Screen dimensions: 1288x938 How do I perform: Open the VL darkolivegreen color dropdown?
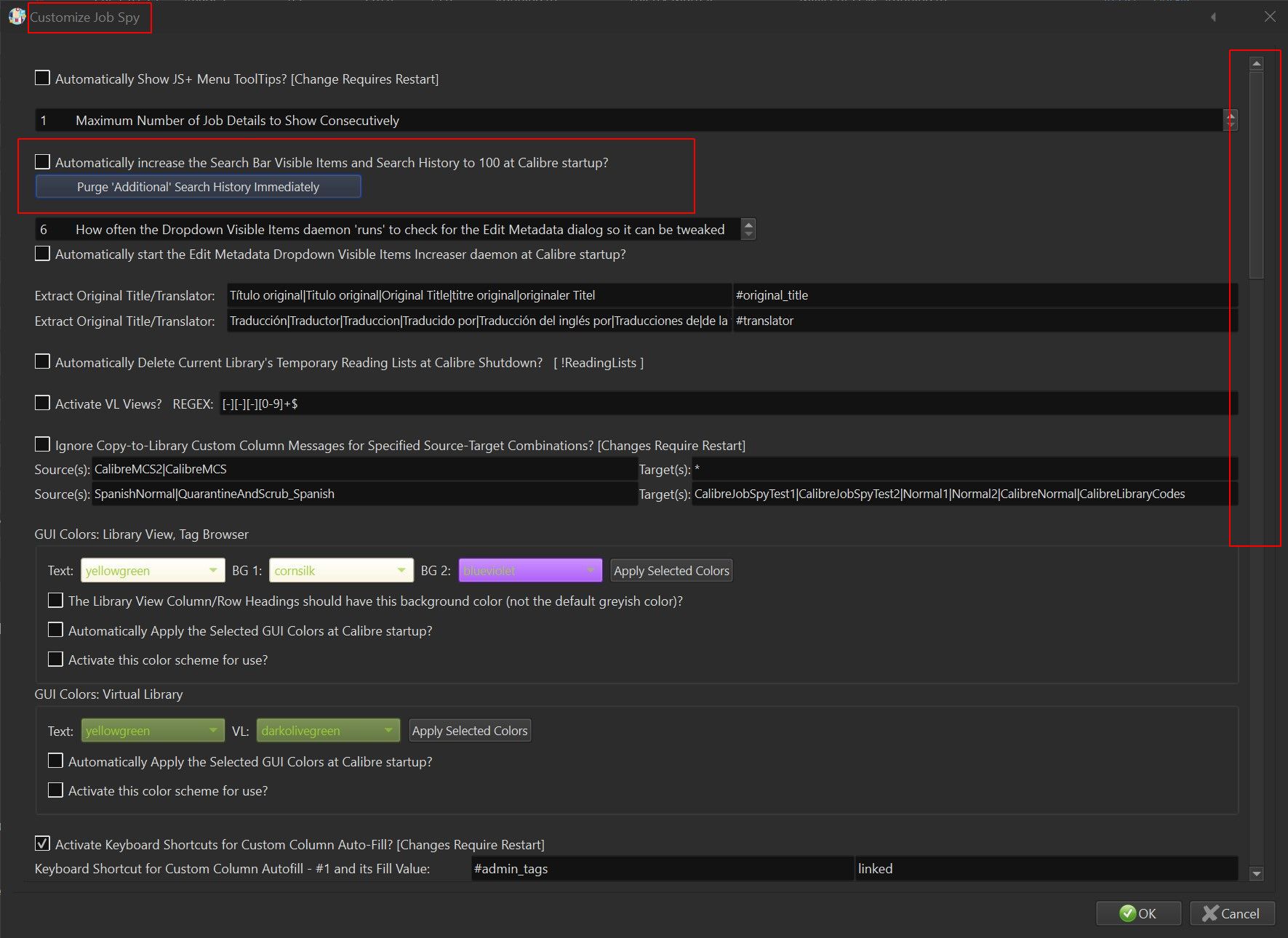(328, 731)
